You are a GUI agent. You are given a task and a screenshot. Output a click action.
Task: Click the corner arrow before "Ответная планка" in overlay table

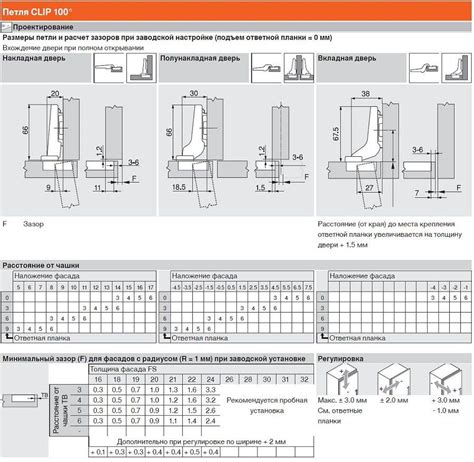point(9,337)
